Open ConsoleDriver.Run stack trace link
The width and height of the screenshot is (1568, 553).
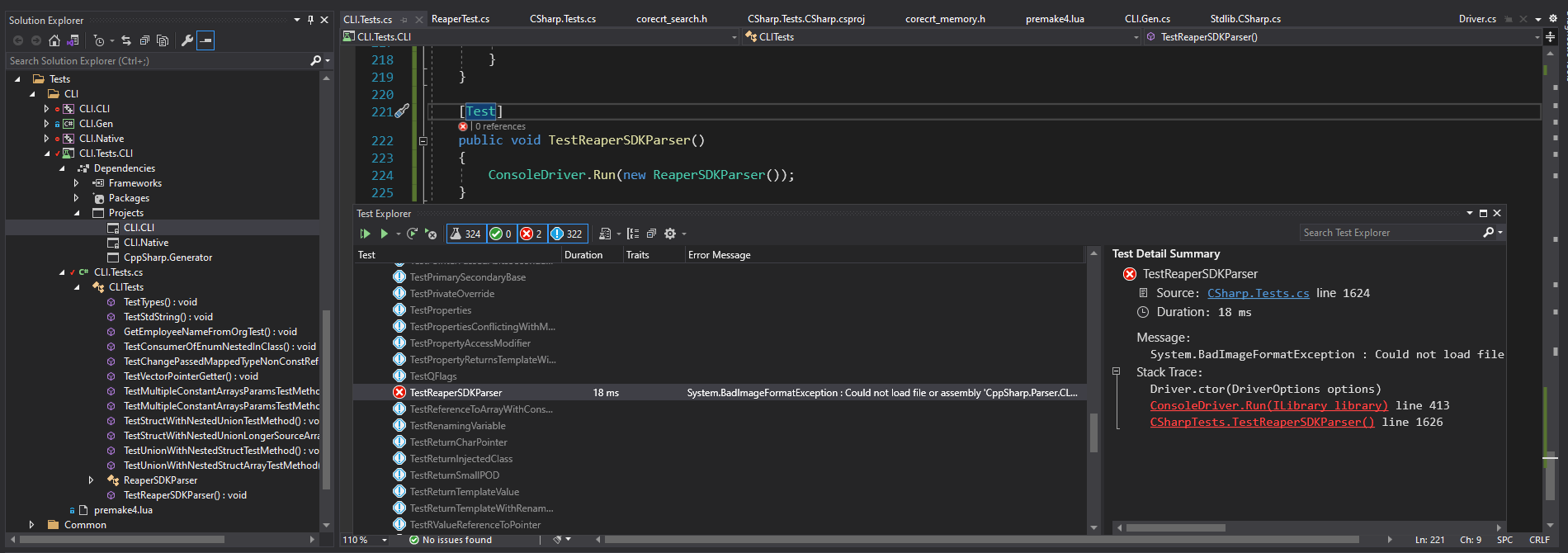(x=1268, y=405)
